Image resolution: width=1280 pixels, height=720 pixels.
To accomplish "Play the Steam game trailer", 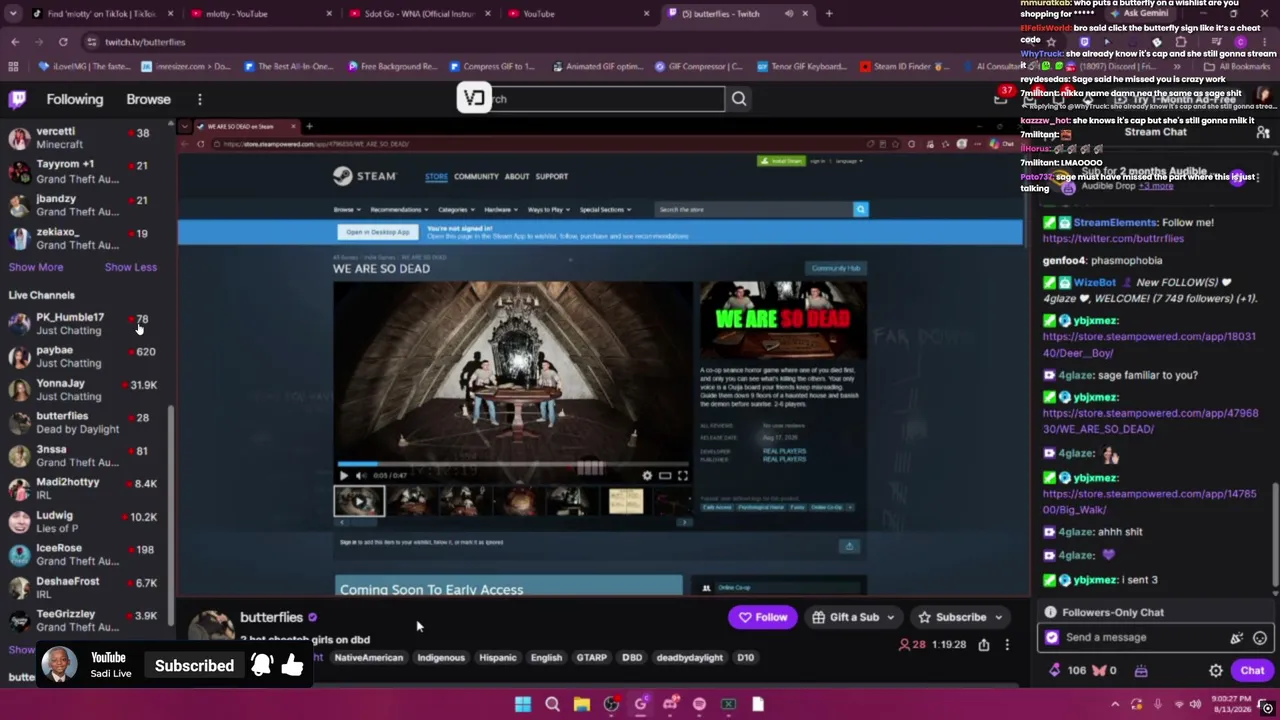I will (343, 476).
